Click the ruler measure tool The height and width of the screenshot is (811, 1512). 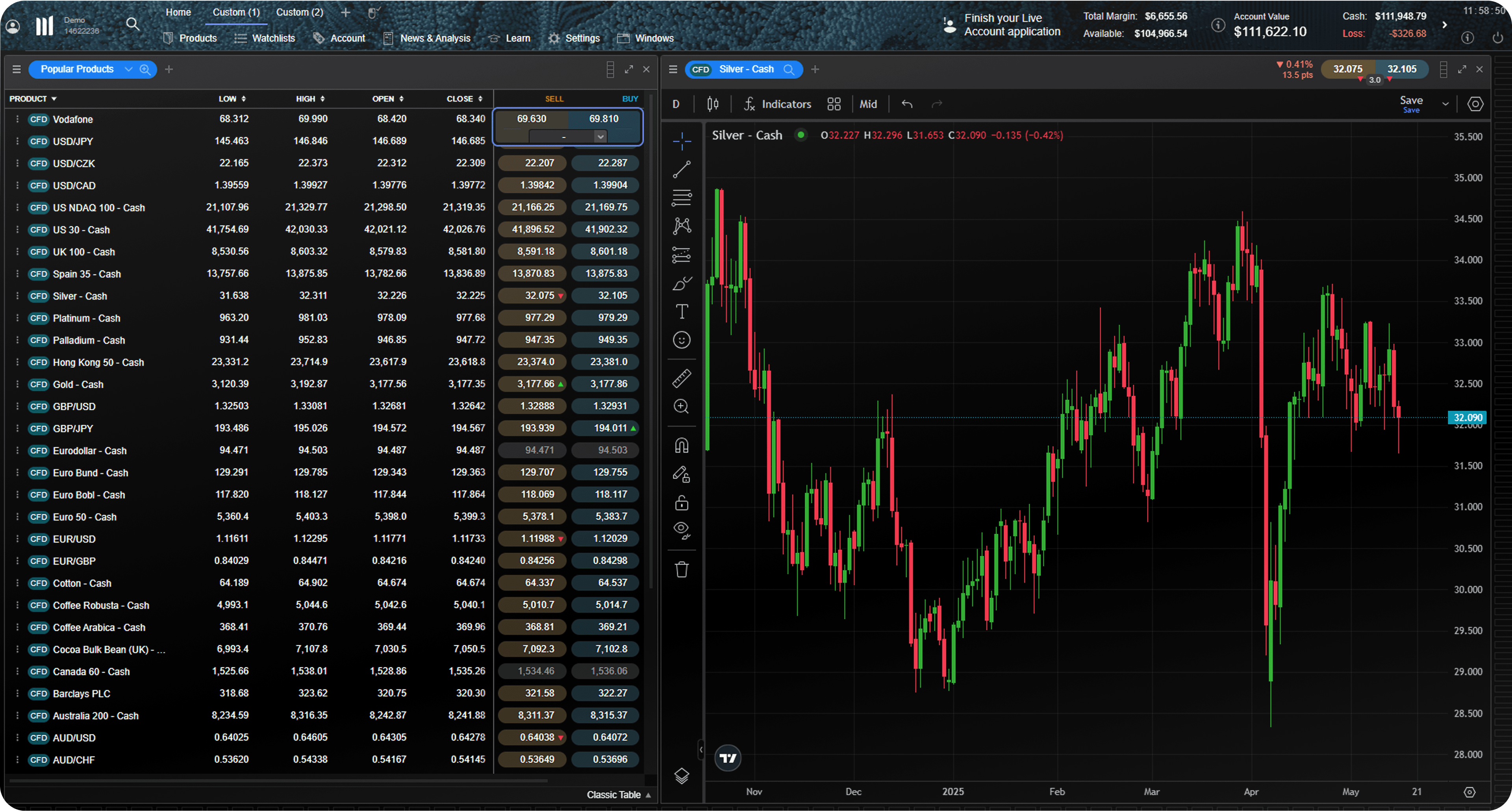682,378
